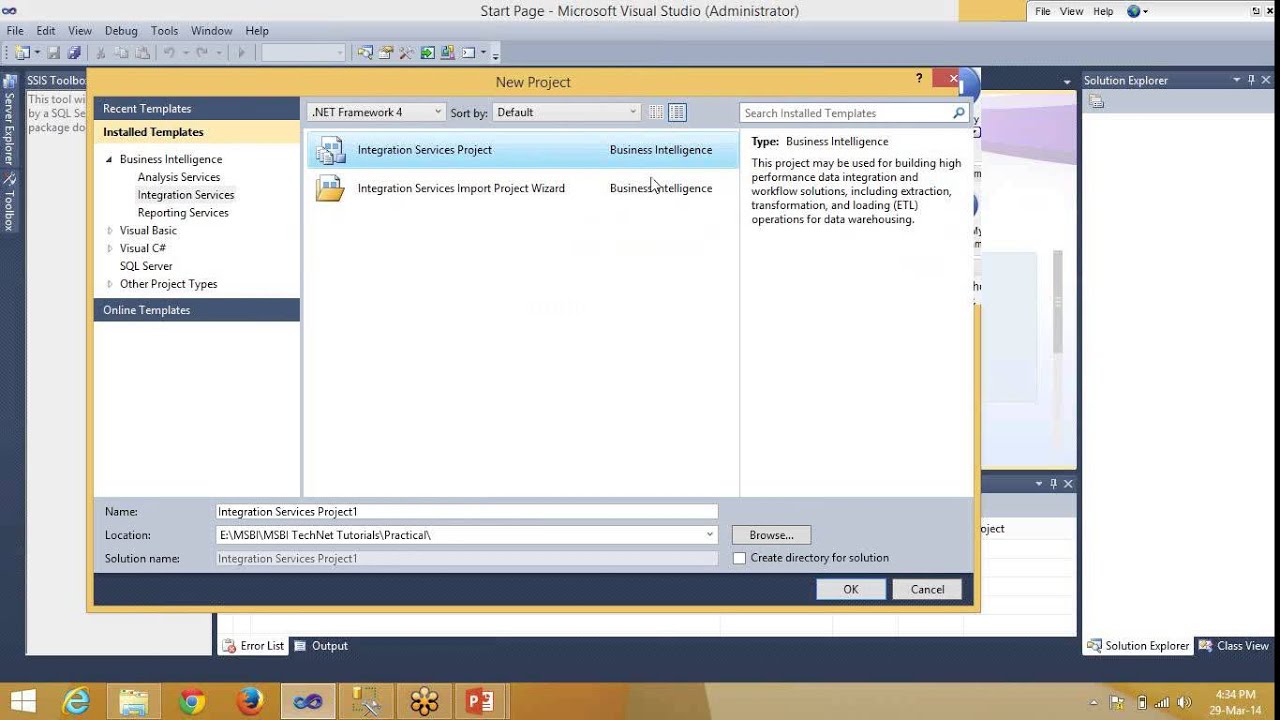Image resolution: width=1280 pixels, height=720 pixels.
Task: Switch to the Output tab
Action: [x=320, y=646]
